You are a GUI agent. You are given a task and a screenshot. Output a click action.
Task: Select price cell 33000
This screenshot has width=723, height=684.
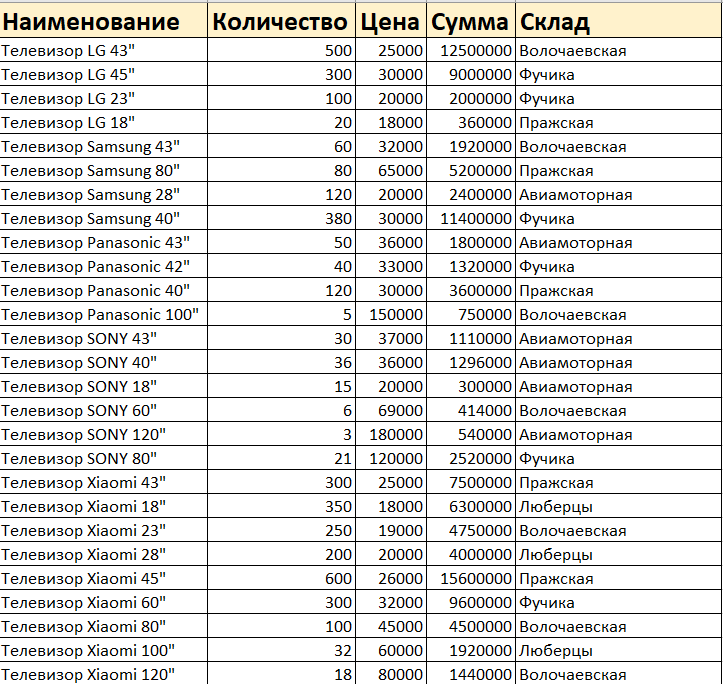click(391, 266)
